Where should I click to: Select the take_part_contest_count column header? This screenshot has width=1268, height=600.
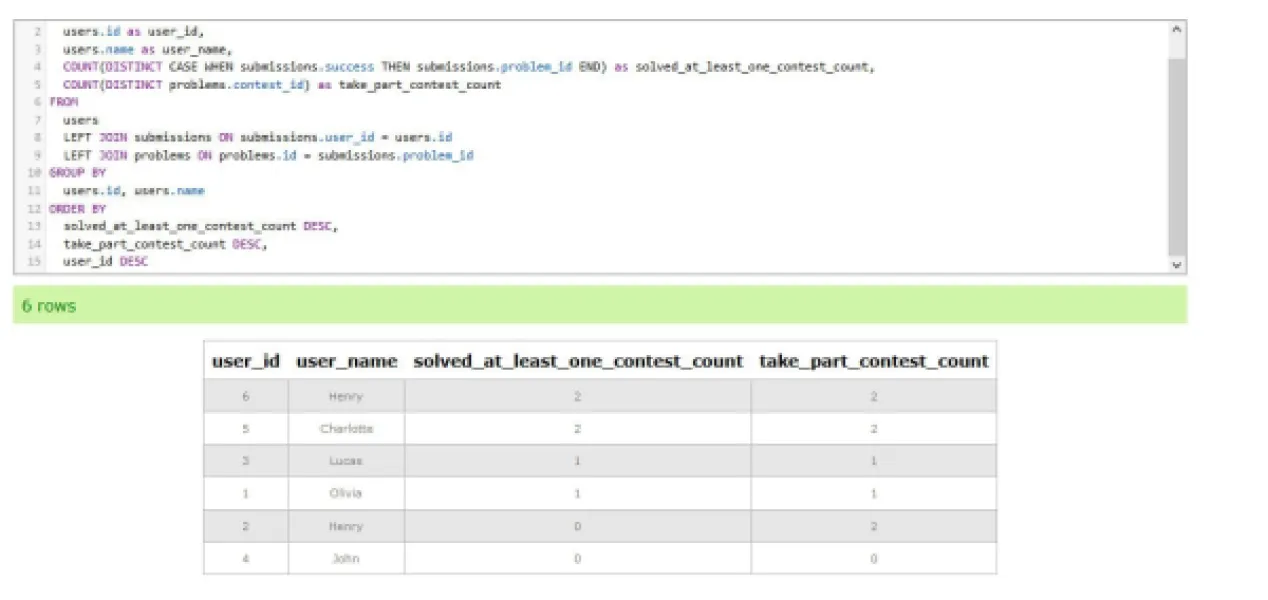pos(874,361)
